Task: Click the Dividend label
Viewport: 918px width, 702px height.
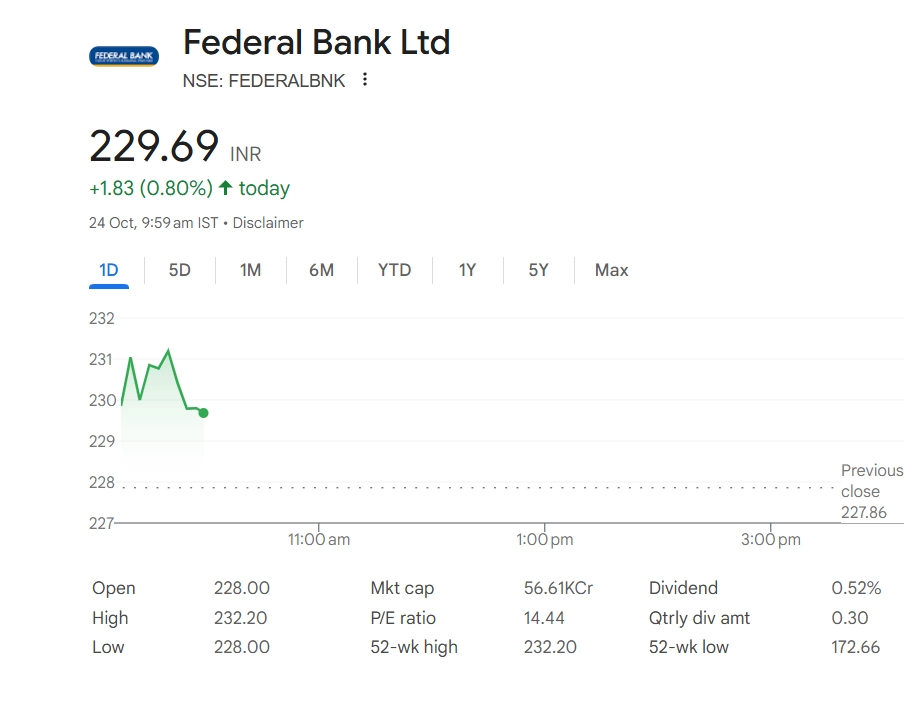Action: click(x=683, y=588)
